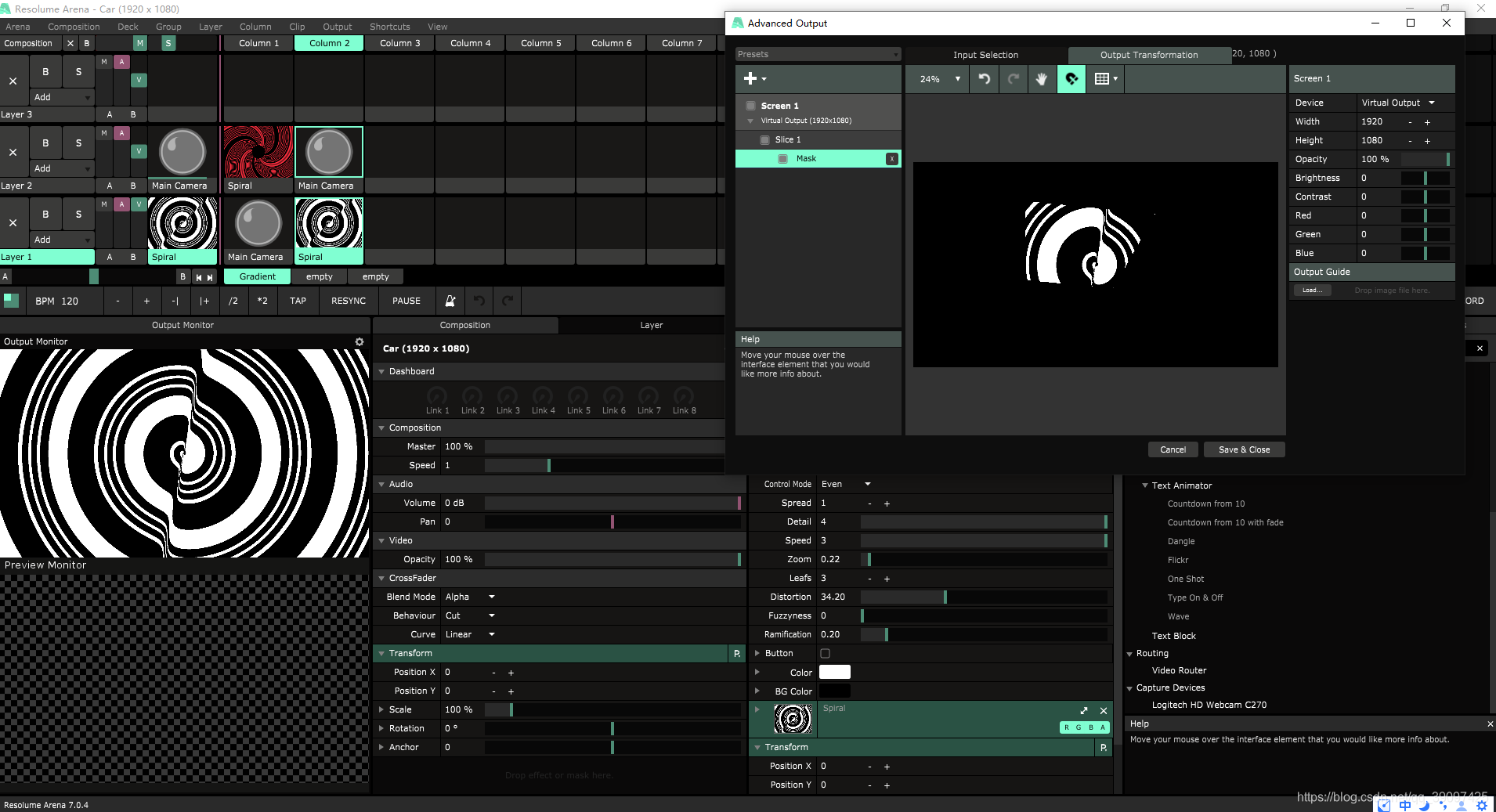Switch to the Output Transformation tab
1496x812 pixels.
(1148, 56)
